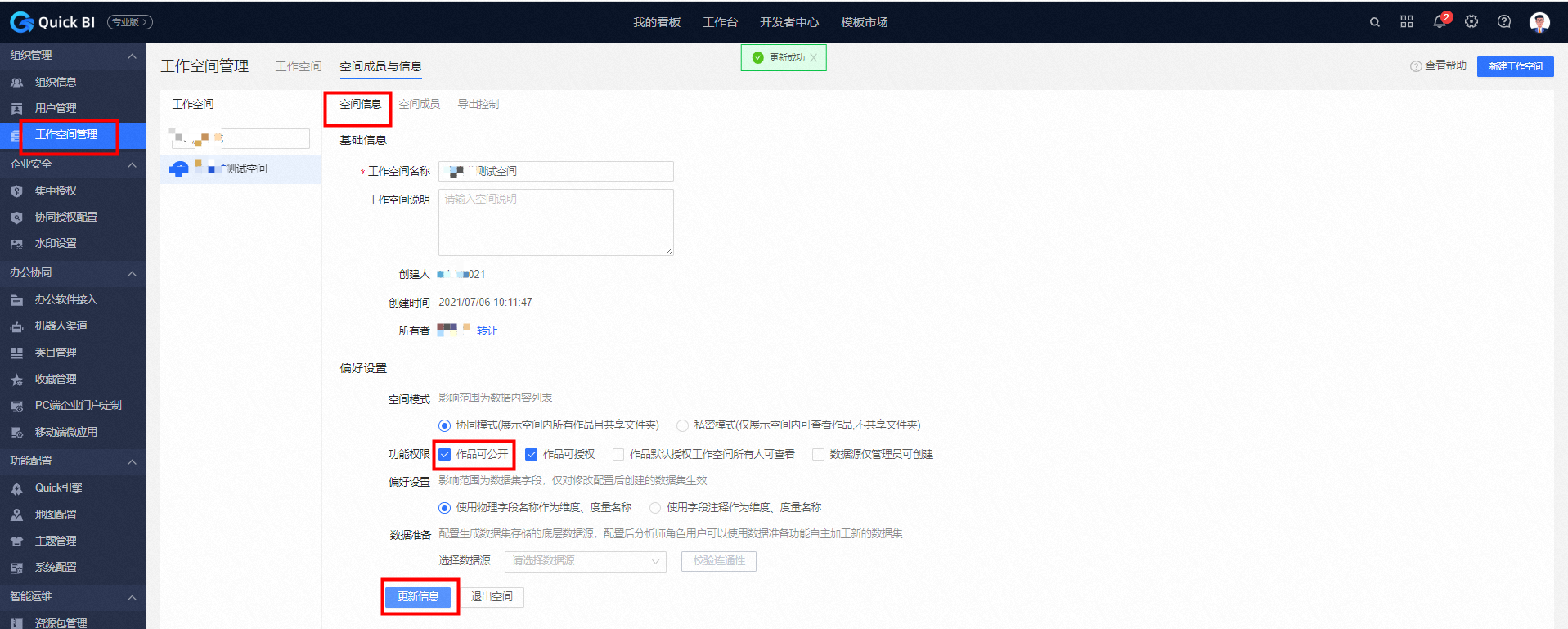The image size is (1568, 629).
Task: Open the 选择数据源 dropdown
Action: tap(585, 561)
